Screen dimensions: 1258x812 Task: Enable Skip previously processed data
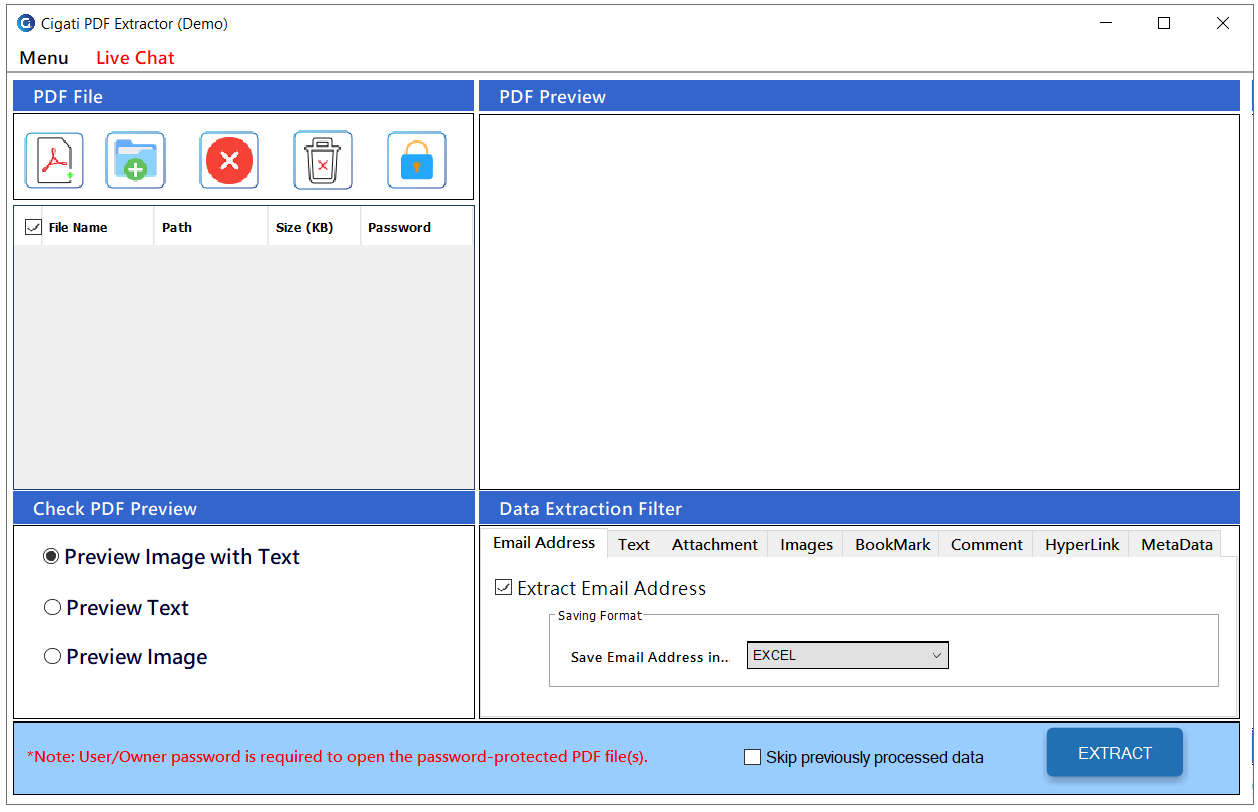tap(752, 757)
